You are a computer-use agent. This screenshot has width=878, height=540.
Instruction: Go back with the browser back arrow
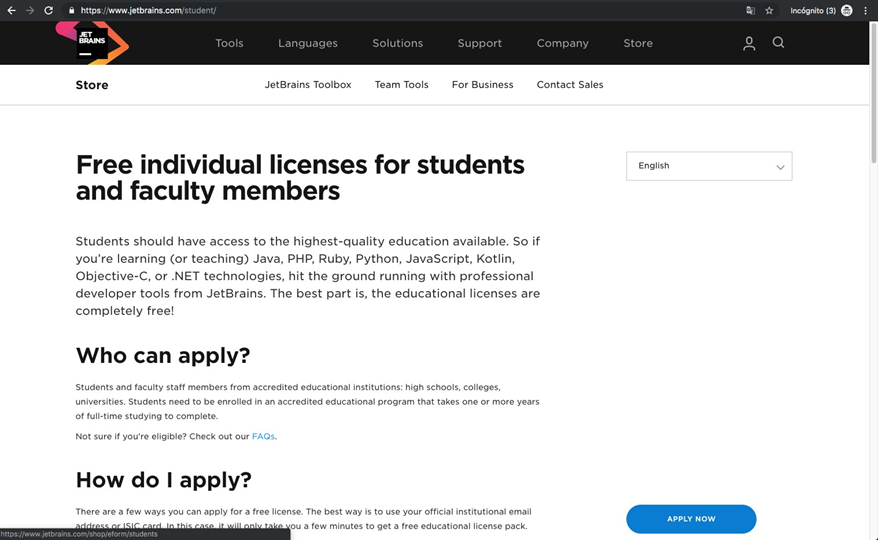coord(11,10)
